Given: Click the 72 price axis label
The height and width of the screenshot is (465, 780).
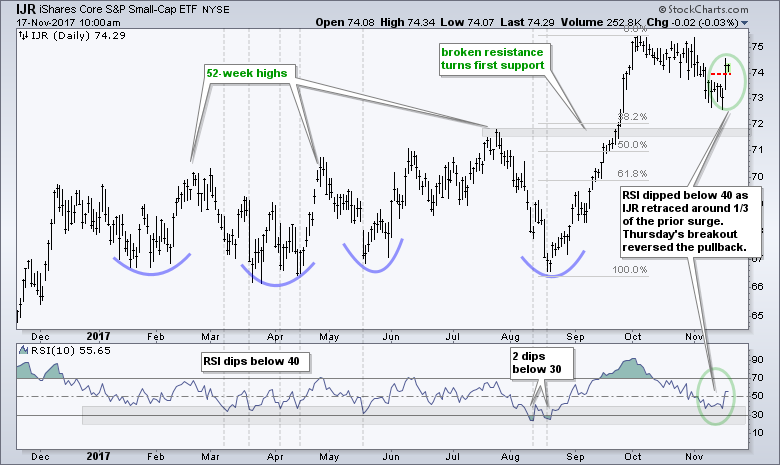Looking at the screenshot, I should 757,123.
